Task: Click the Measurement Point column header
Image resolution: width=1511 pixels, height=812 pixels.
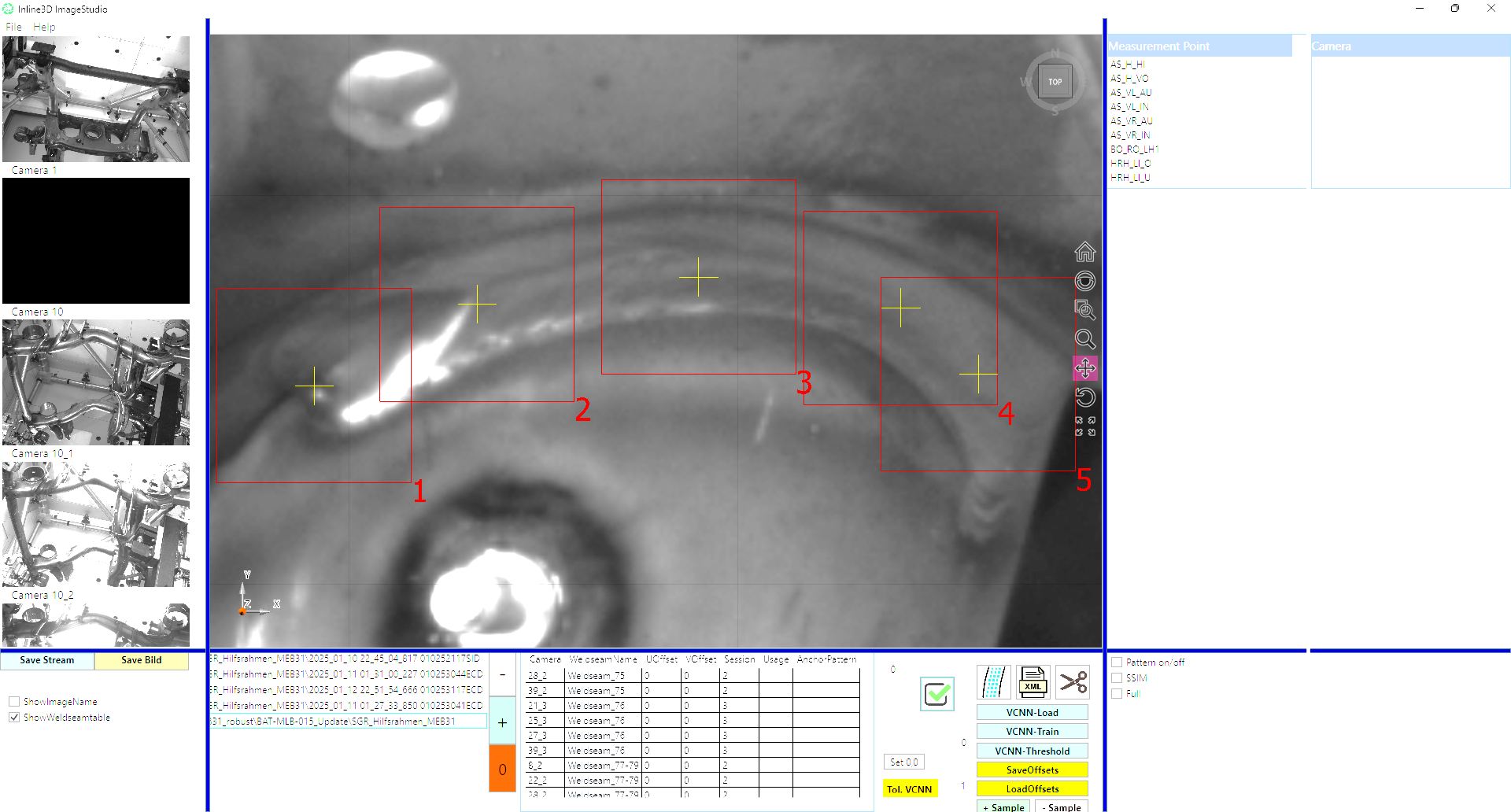Action: tap(1199, 46)
